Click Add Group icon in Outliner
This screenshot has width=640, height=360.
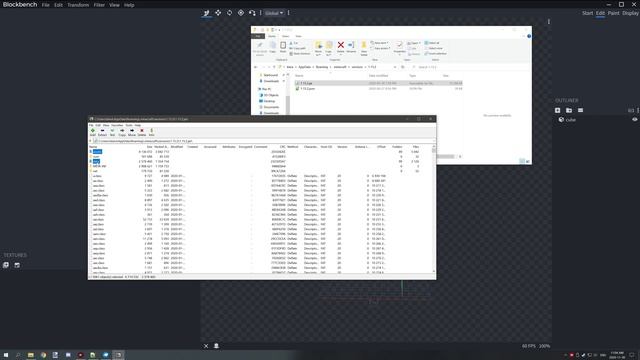point(569,110)
